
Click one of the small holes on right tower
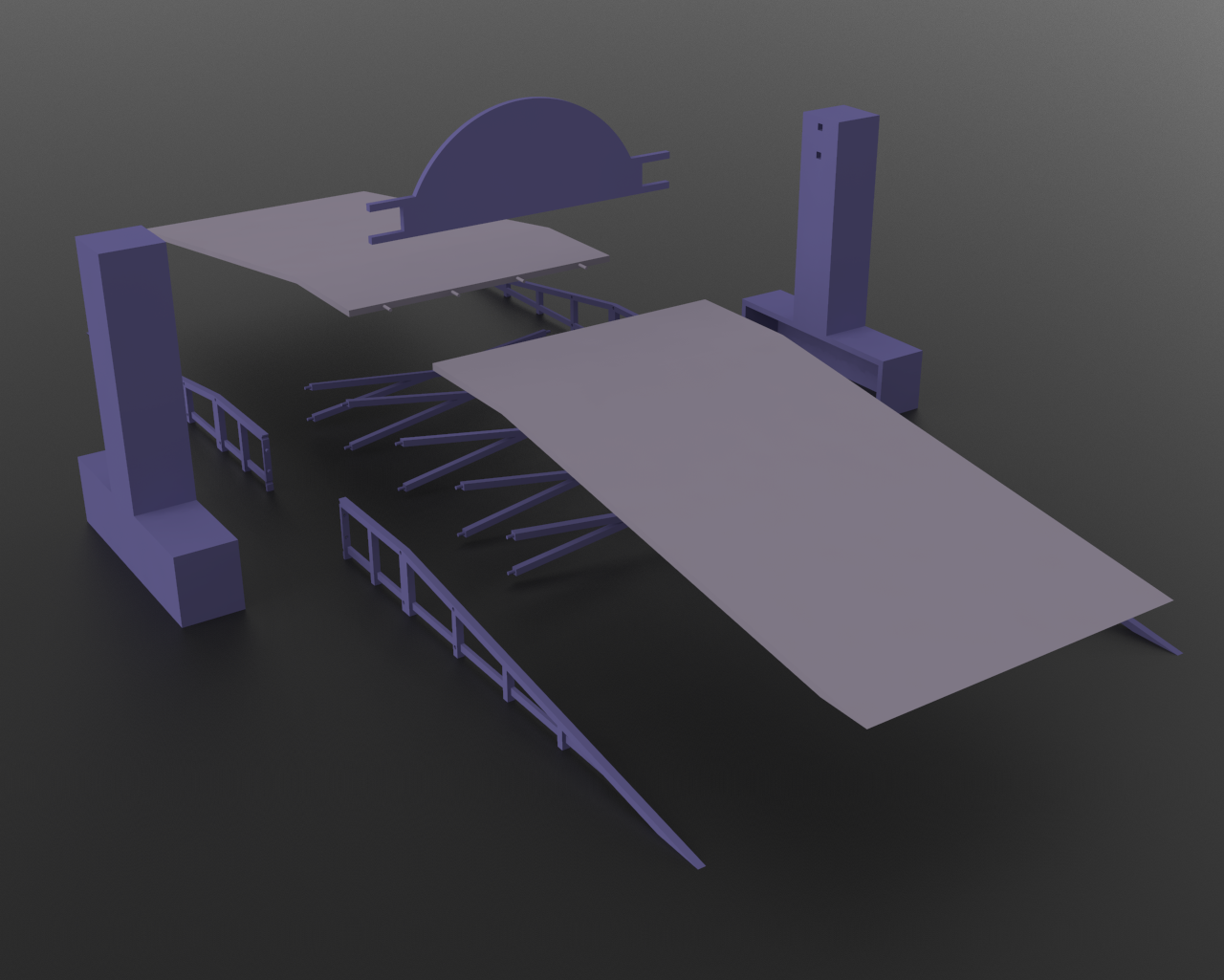point(820,127)
